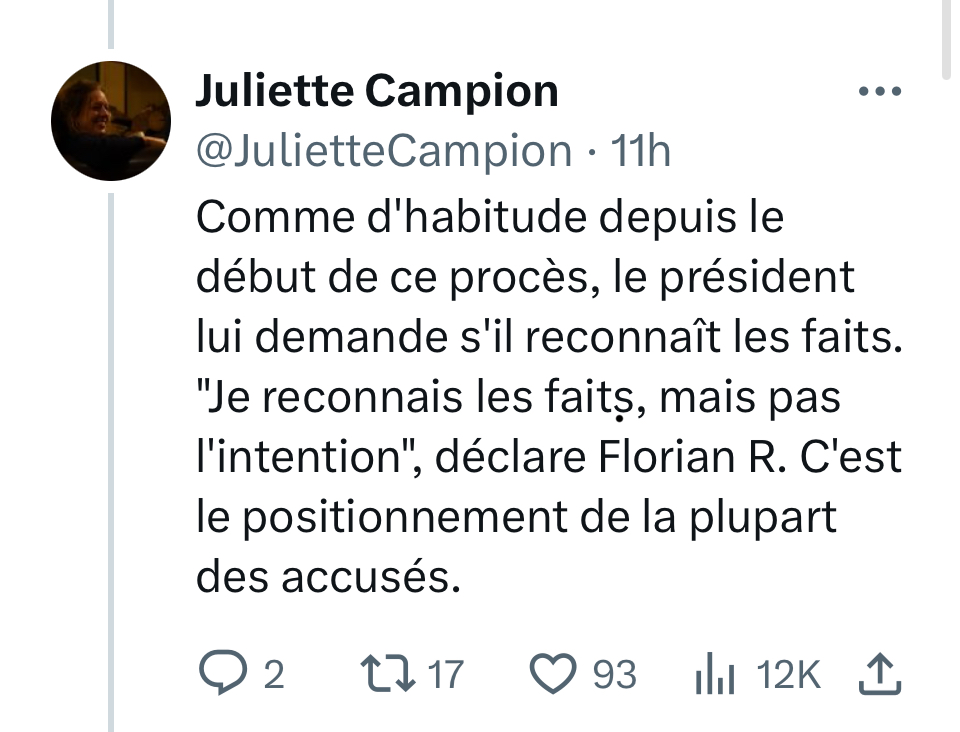
Task: Click the thread line segment above the avatar
Action: click(110, 25)
